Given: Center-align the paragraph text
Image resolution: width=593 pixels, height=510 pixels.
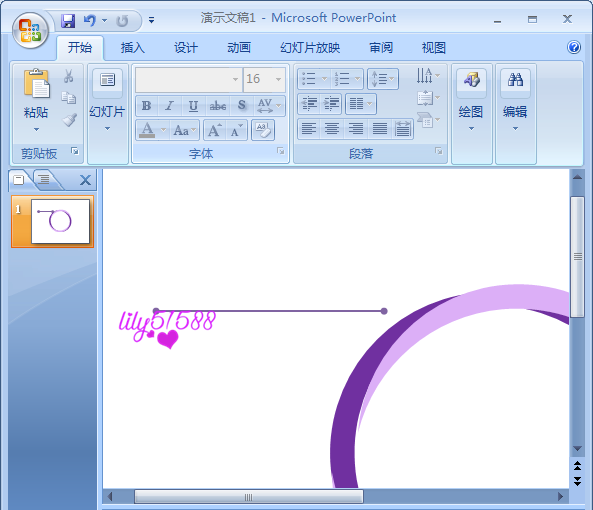Looking at the screenshot, I should (x=332, y=129).
